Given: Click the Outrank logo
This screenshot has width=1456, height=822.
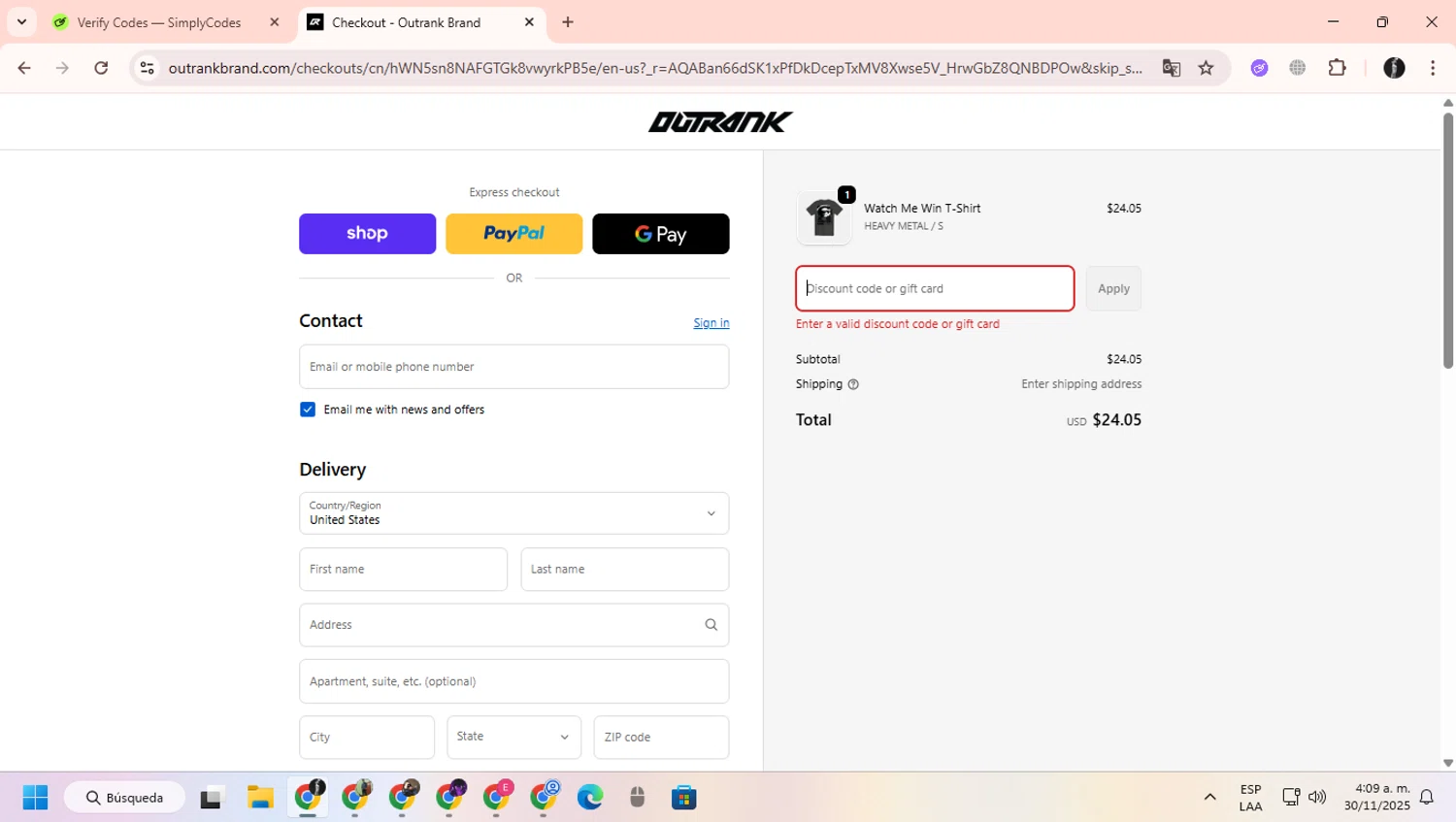Looking at the screenshot, I should coord(720,121).
